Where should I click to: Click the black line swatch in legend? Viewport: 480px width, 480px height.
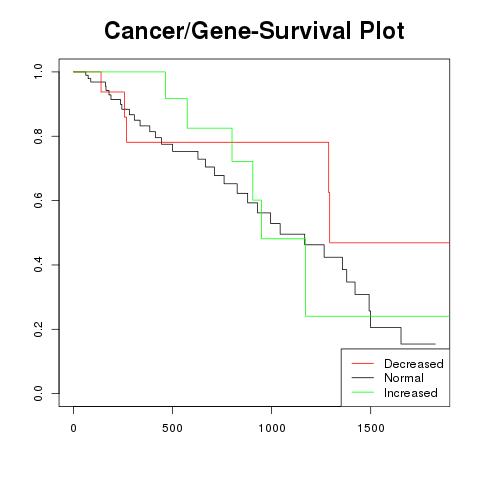click(363, 378)
